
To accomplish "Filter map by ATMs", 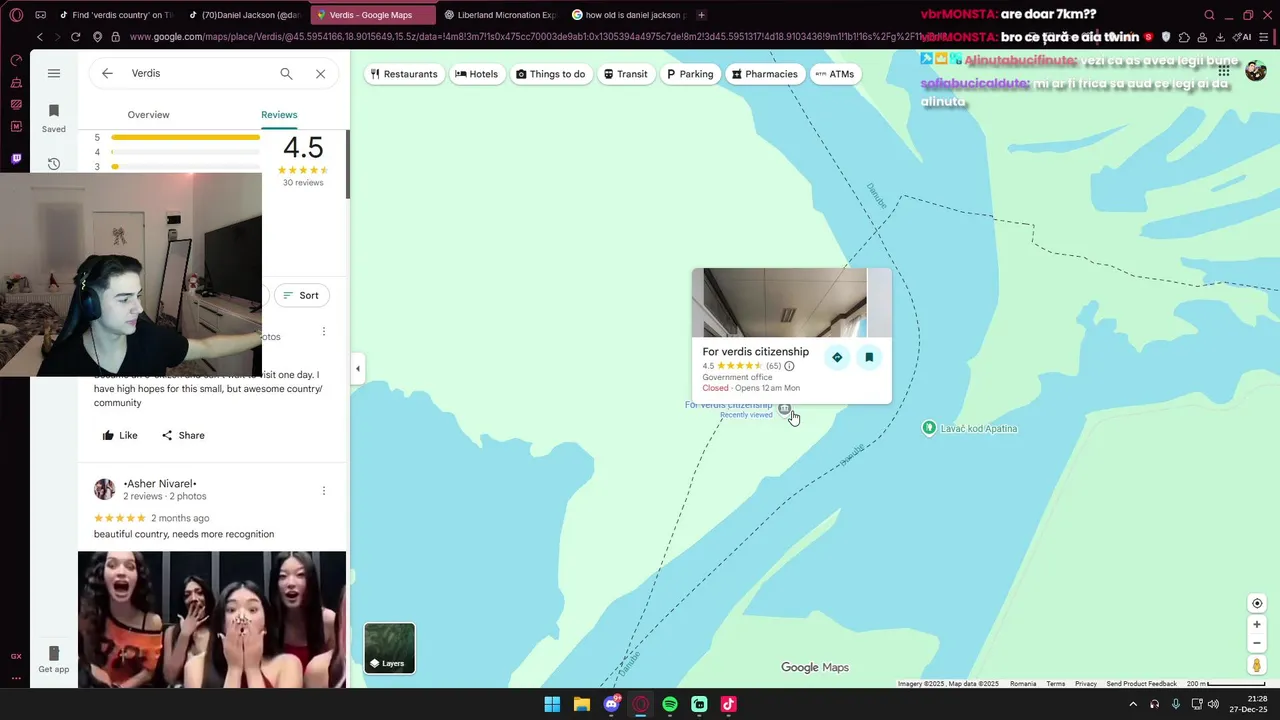I will [x=835, y=74].
